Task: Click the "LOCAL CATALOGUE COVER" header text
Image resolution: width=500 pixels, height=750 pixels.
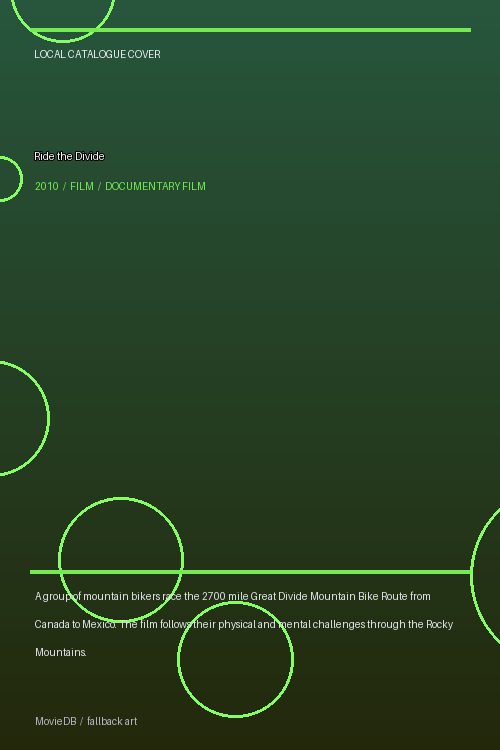Action: click(97, 55)
